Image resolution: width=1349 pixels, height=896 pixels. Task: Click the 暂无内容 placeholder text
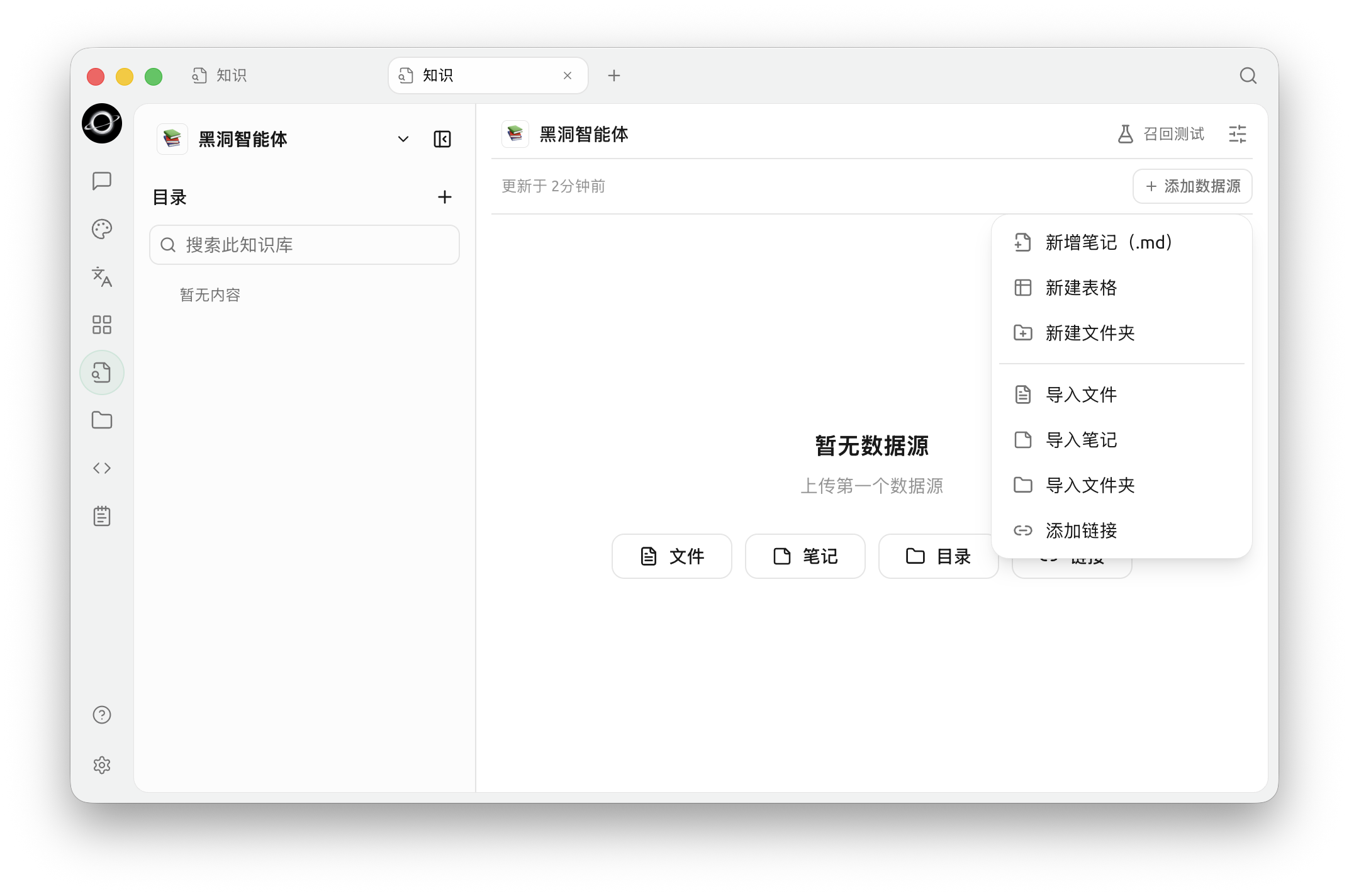[x=210, y=295]
